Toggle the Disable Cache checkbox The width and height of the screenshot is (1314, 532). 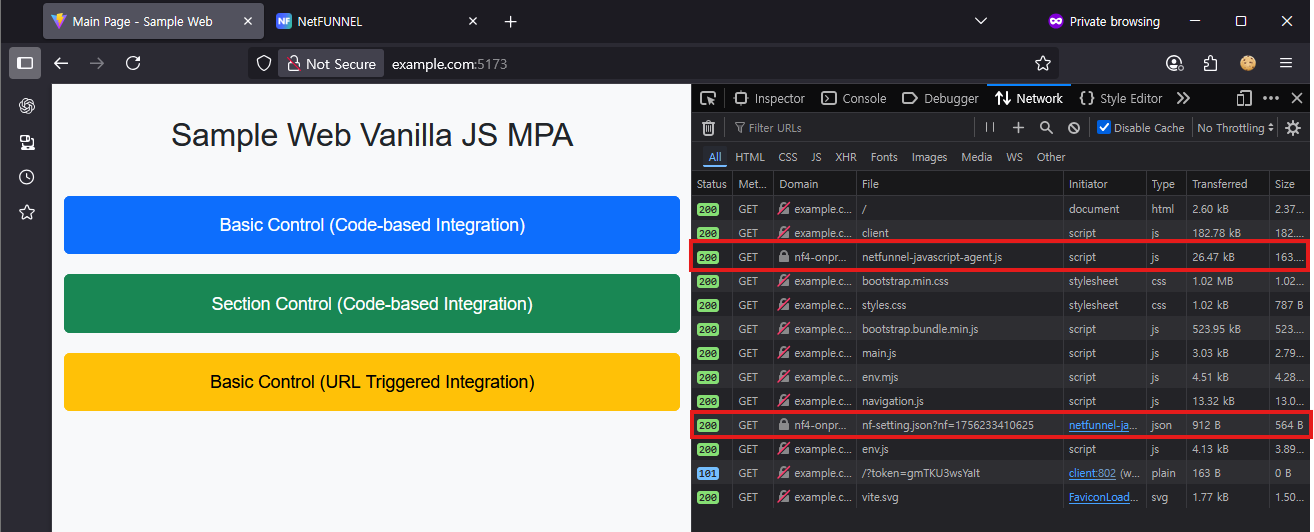[1104, 127]
